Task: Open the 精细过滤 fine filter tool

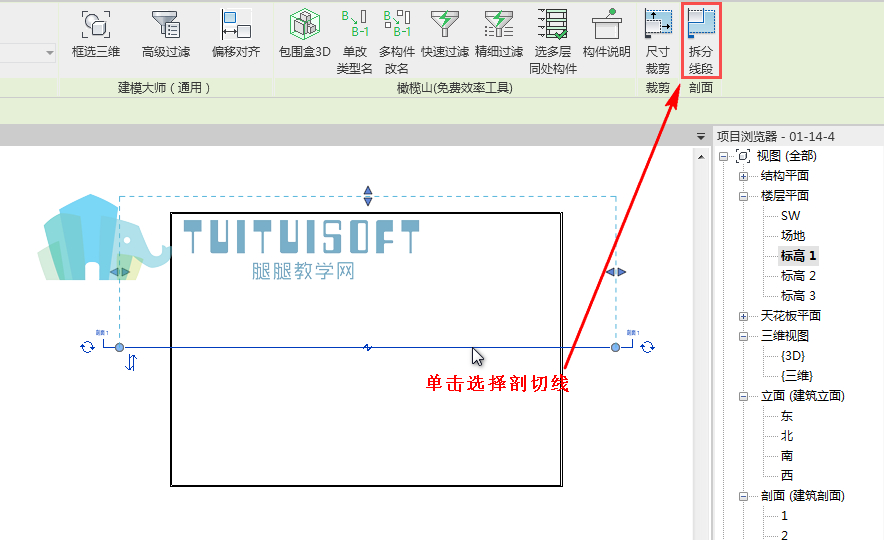Action: (499, 34)
